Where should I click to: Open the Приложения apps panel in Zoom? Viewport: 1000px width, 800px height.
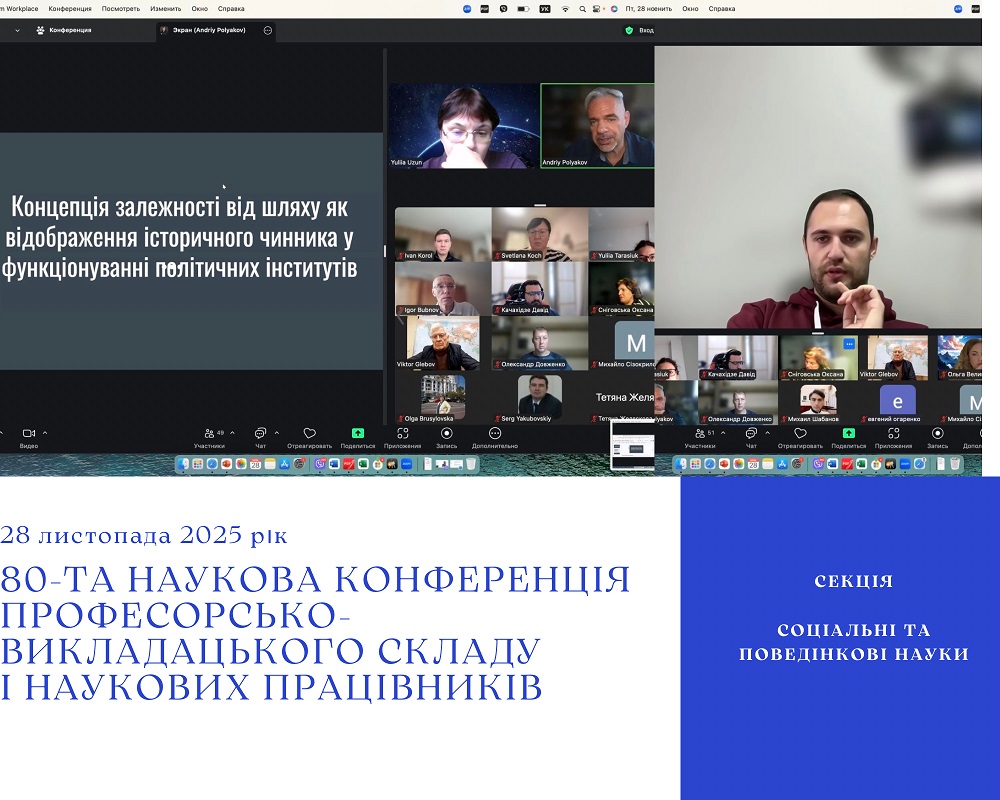tap(404, 432)
